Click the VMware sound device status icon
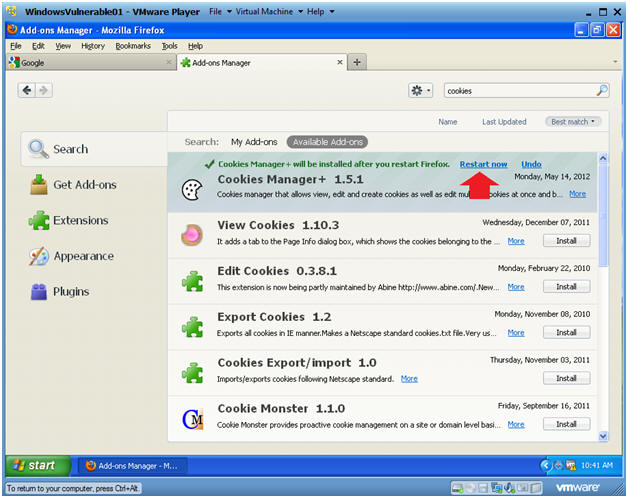Viewport: 628px width, 498px height. coord(509,488)
